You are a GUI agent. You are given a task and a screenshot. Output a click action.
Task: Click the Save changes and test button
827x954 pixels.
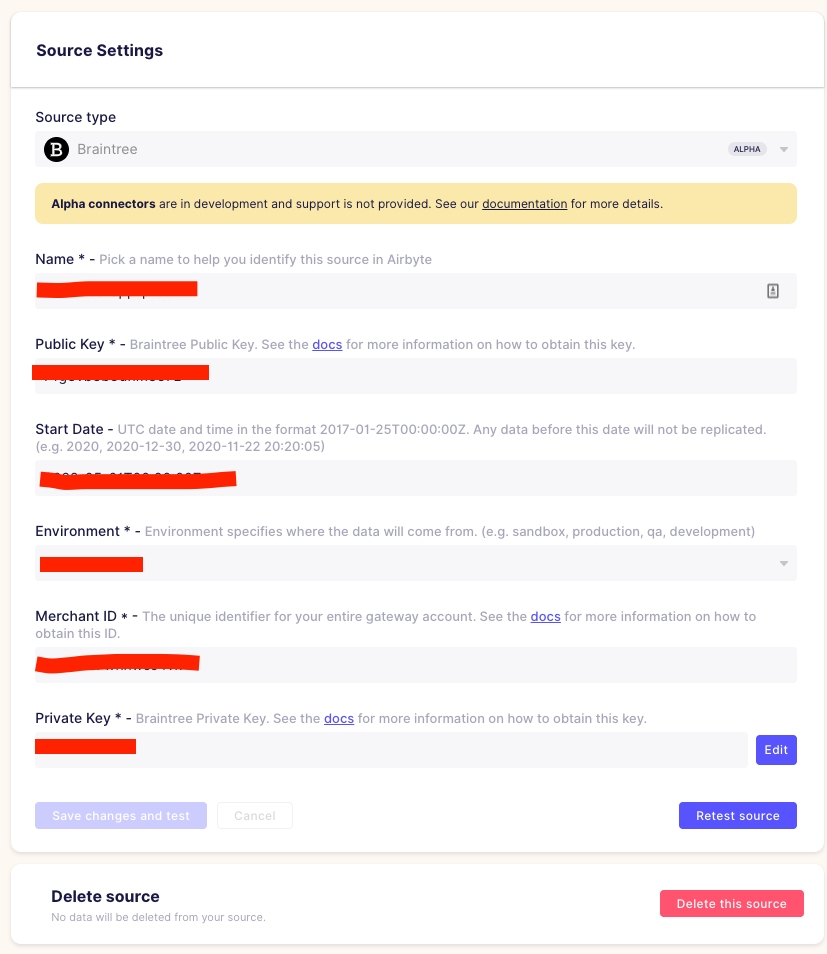click(x=120, y=815)
